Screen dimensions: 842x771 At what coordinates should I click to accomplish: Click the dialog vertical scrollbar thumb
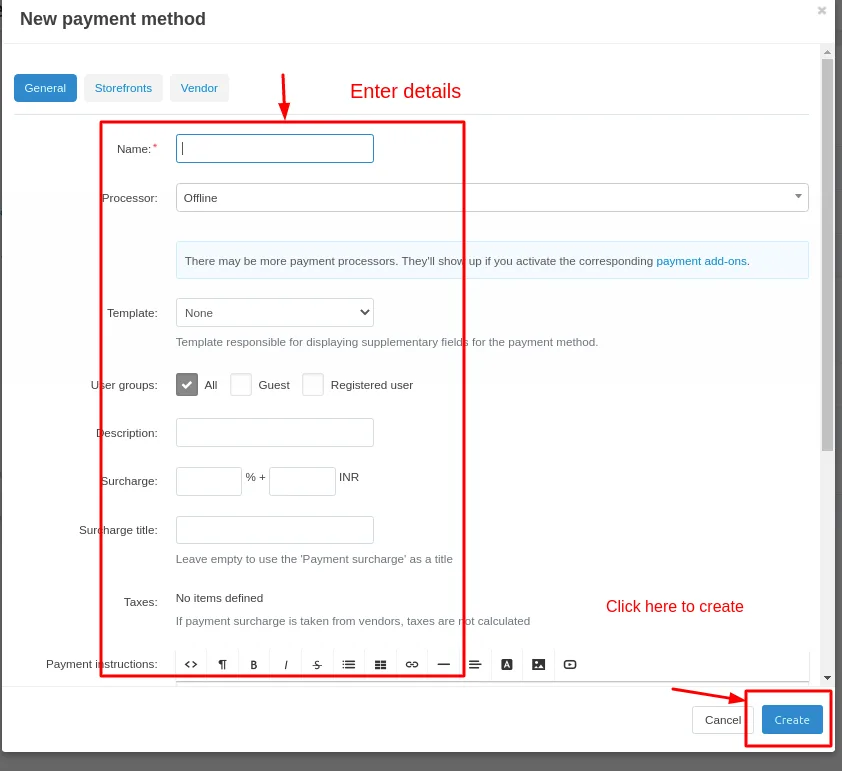click(827, 255)
